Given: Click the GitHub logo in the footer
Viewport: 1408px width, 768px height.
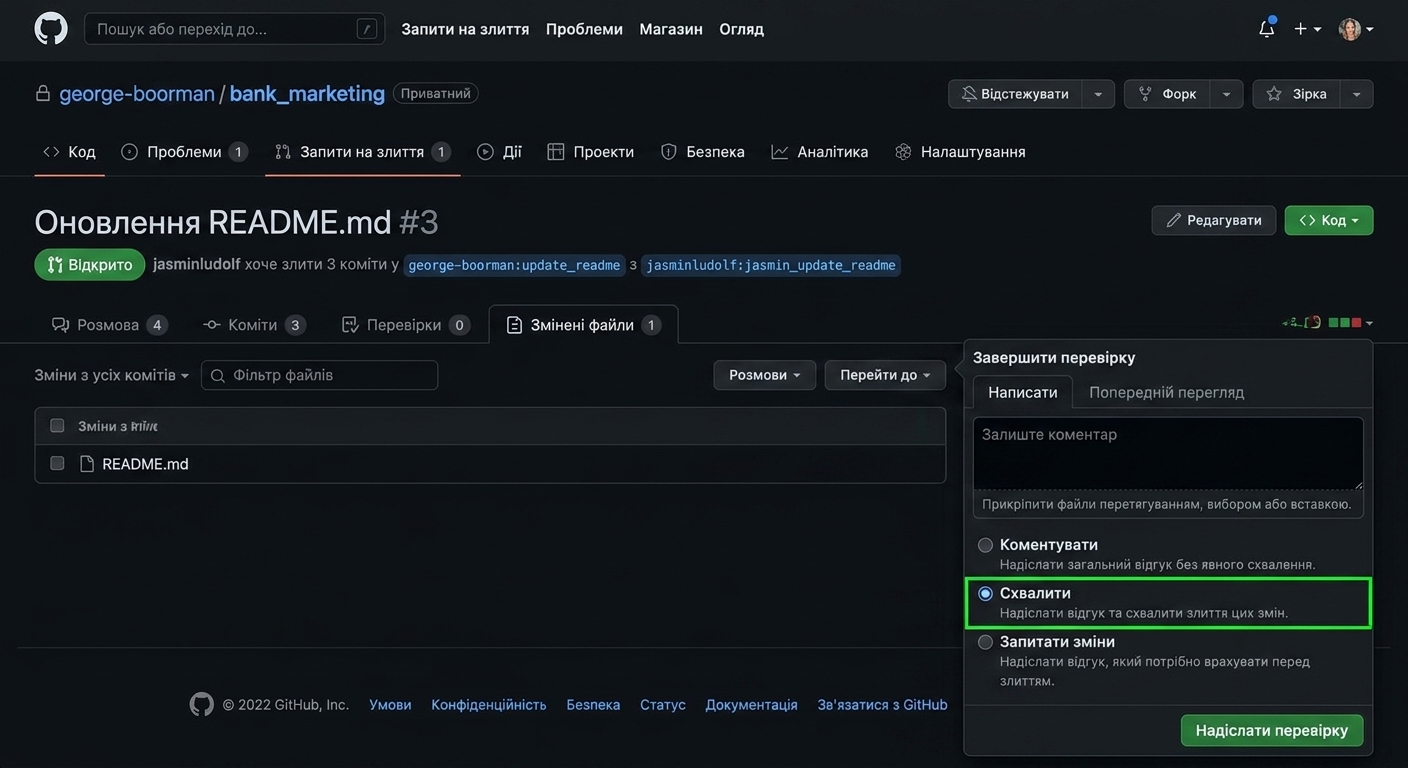Looking at the screenshot, I should point(202,705).
